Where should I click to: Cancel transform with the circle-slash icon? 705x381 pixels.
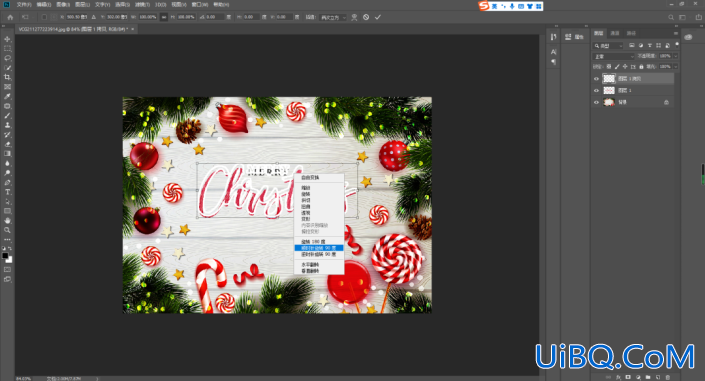366,17
